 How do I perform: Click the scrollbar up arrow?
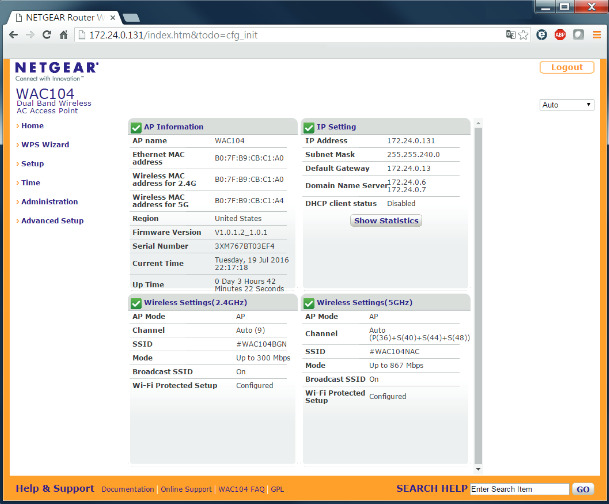click(478, 123)
